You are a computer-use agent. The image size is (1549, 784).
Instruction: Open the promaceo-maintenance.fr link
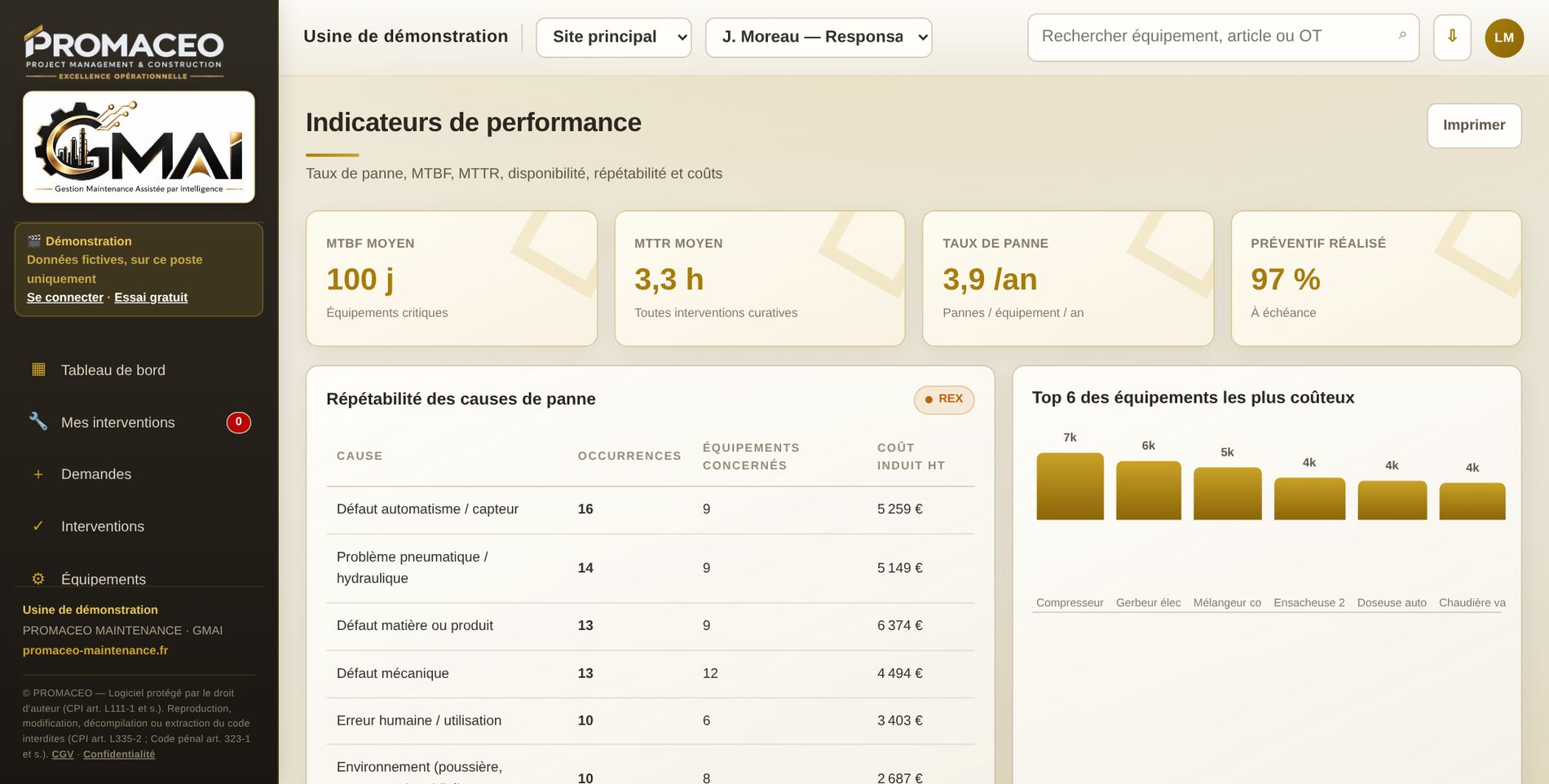[95, 650]
